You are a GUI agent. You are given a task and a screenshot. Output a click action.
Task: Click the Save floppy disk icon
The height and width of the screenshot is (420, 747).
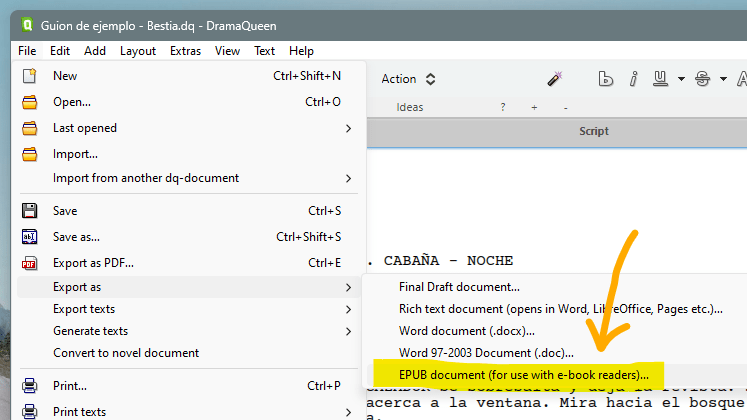[30, 211]
